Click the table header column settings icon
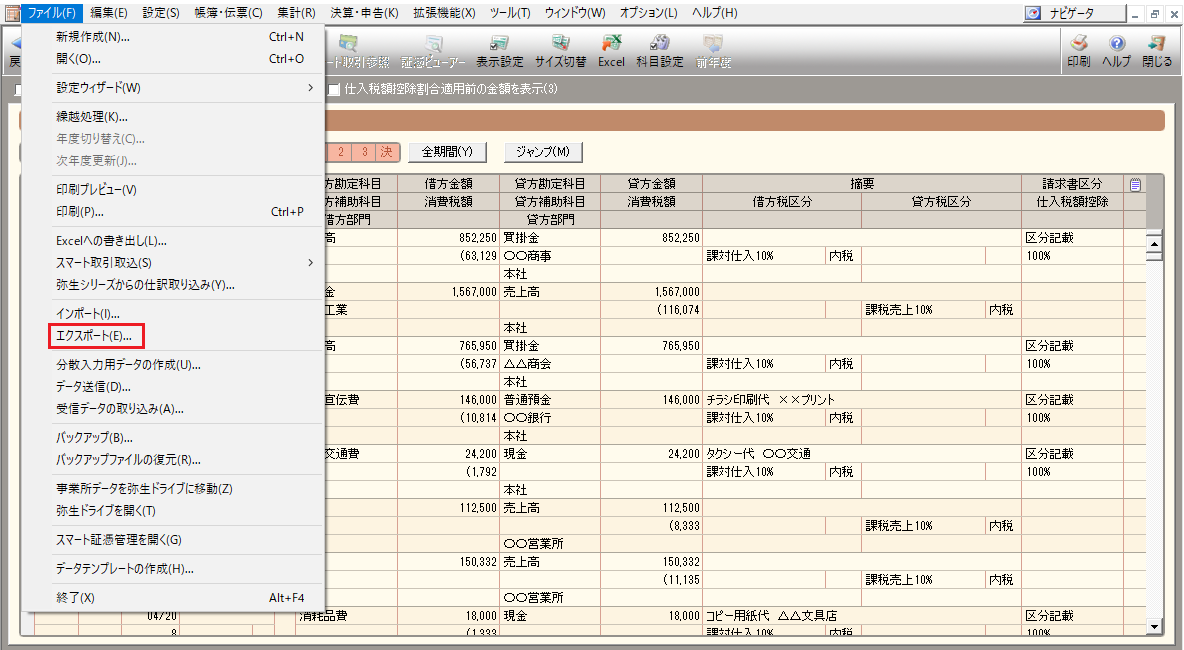 pyautogui.click(x=1135, y=184)
